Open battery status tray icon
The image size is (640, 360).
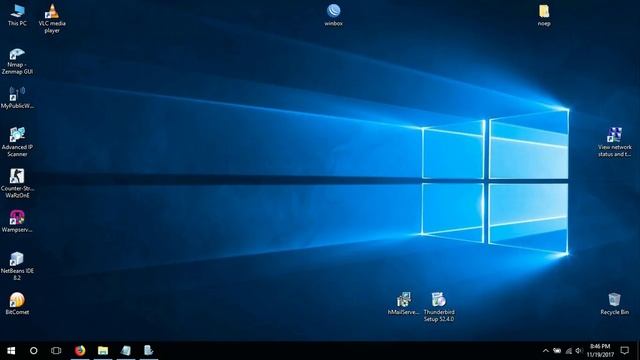[557, 351]
